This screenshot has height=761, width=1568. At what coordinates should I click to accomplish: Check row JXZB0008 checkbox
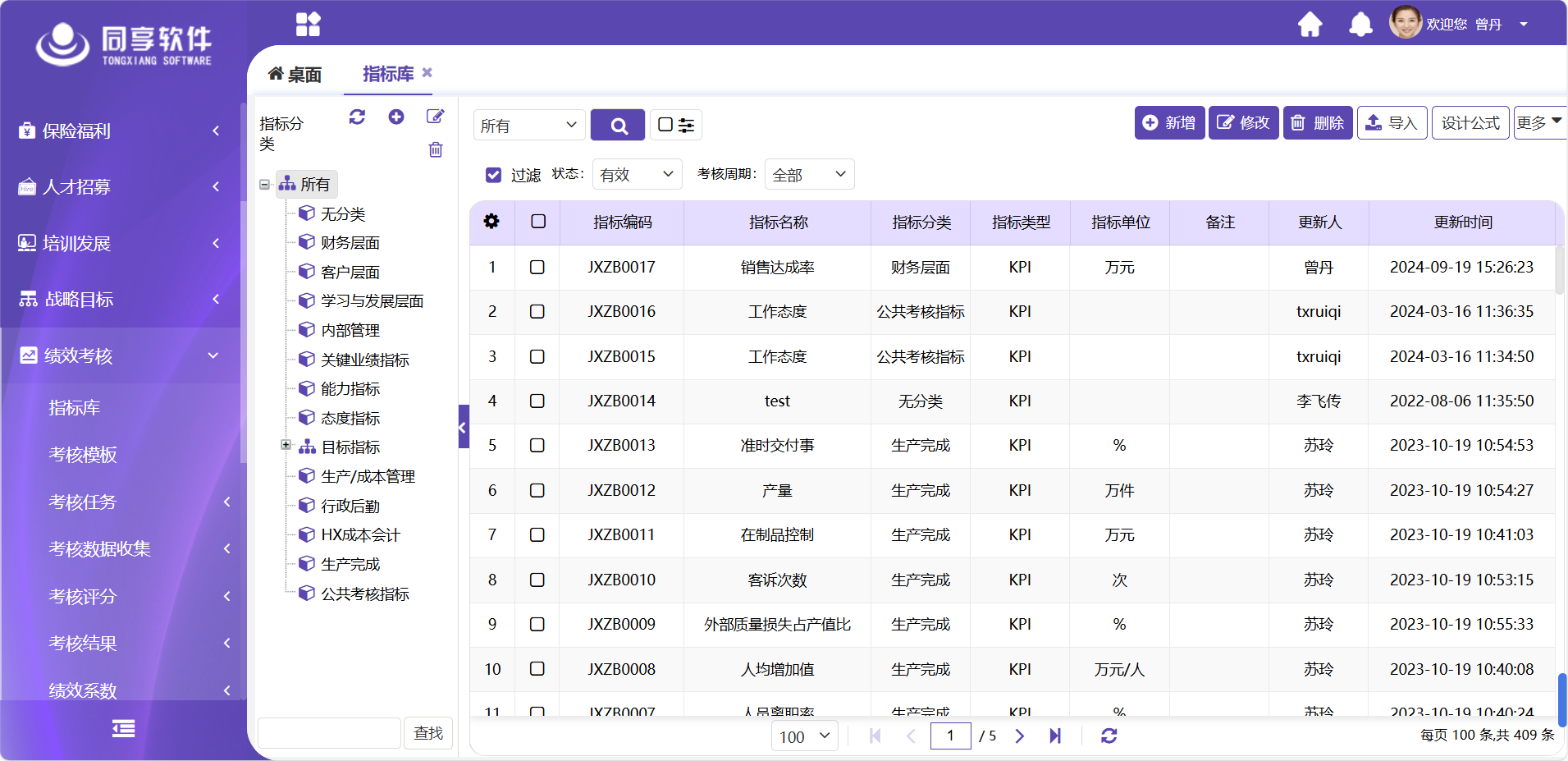[x=537, y=668]
